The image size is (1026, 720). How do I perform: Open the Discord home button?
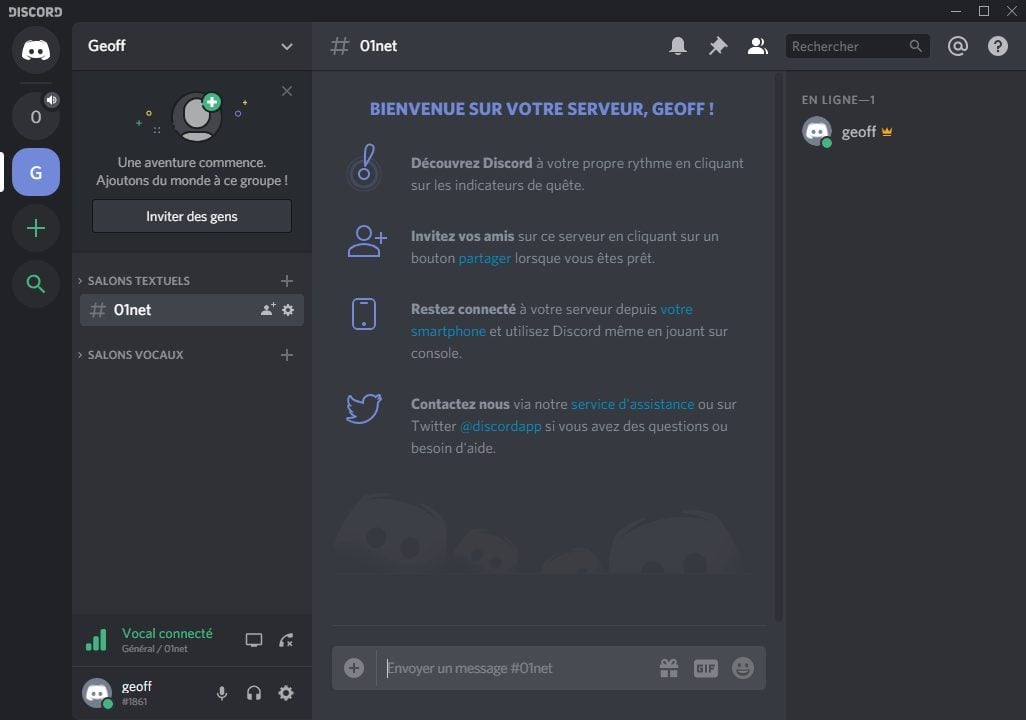pyautogui.click(x=36, y=50)
